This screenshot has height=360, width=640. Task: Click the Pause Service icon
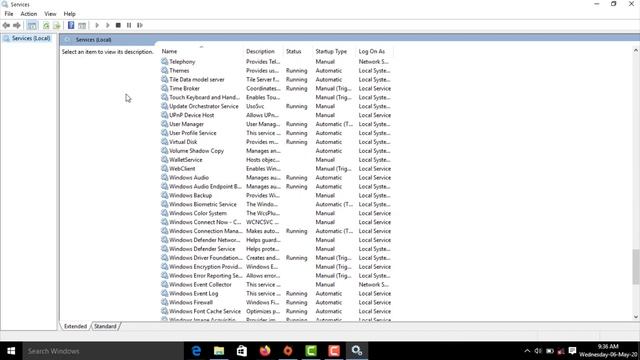click(129, 25)
